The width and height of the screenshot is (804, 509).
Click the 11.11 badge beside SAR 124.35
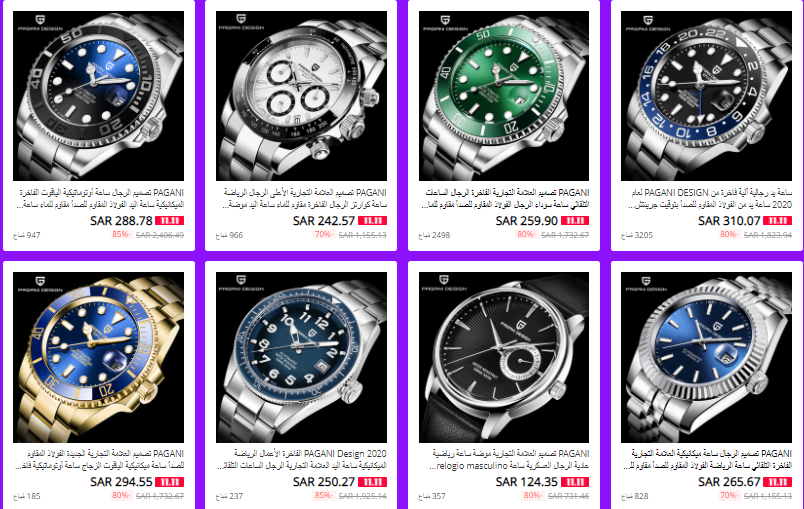click(575, 482)
